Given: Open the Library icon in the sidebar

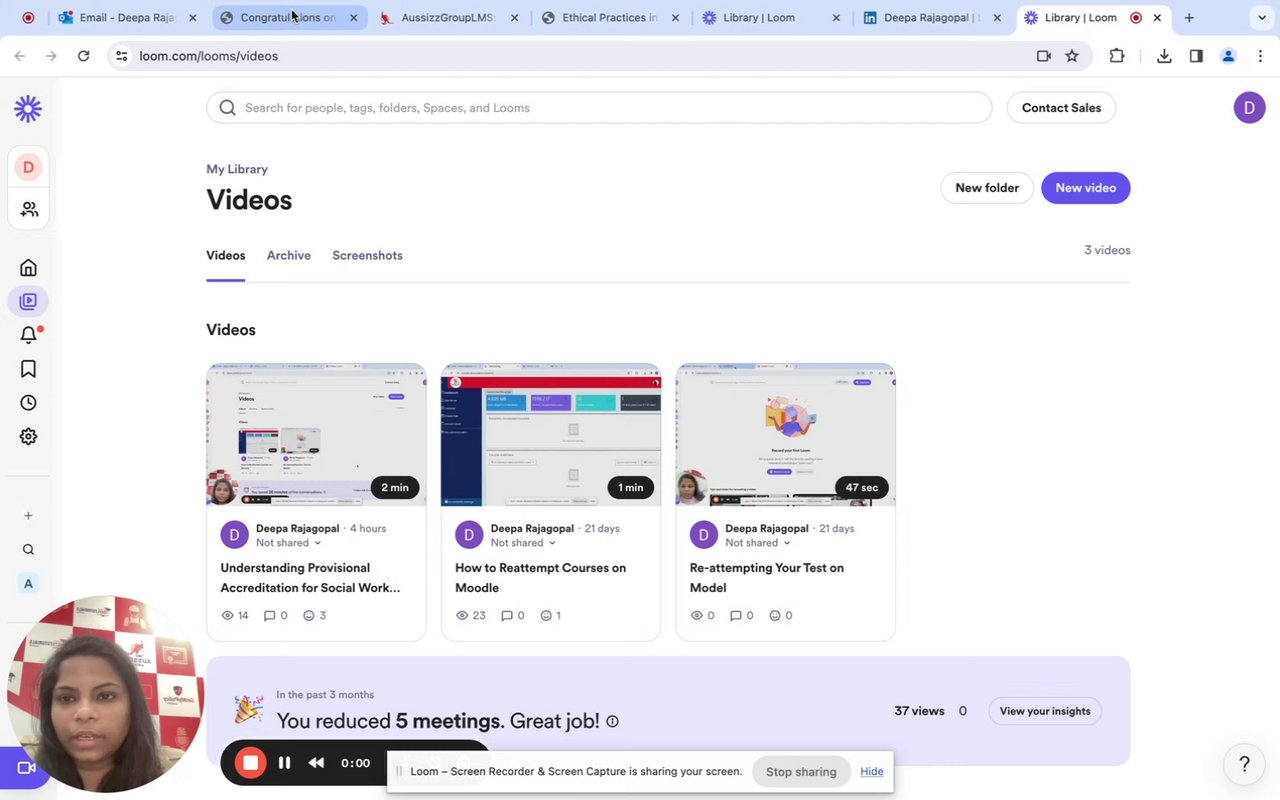Looking at the screenshot, I should point(28,301).
